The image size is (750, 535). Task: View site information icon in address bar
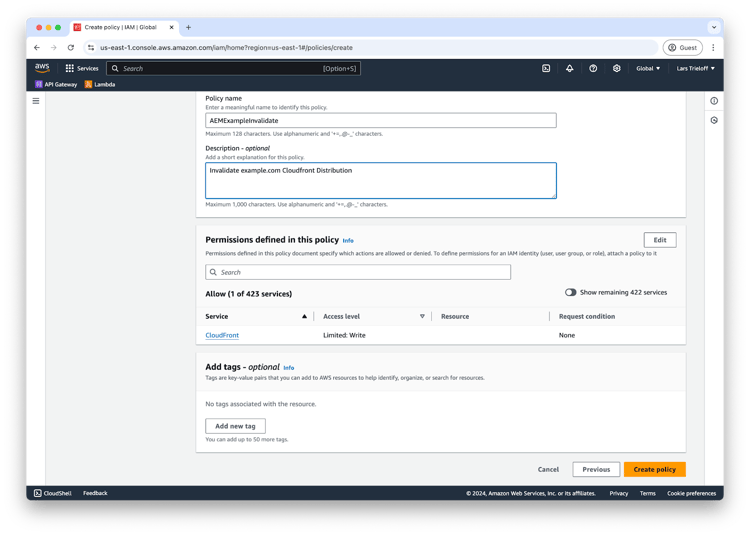(91, 47)
